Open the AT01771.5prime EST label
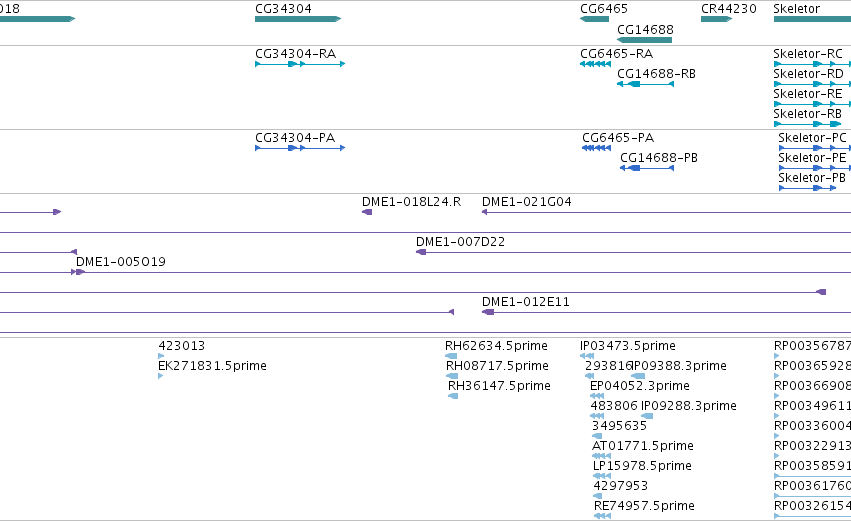The height and width of the screenshot is (521, 851). tap(643, 447)
